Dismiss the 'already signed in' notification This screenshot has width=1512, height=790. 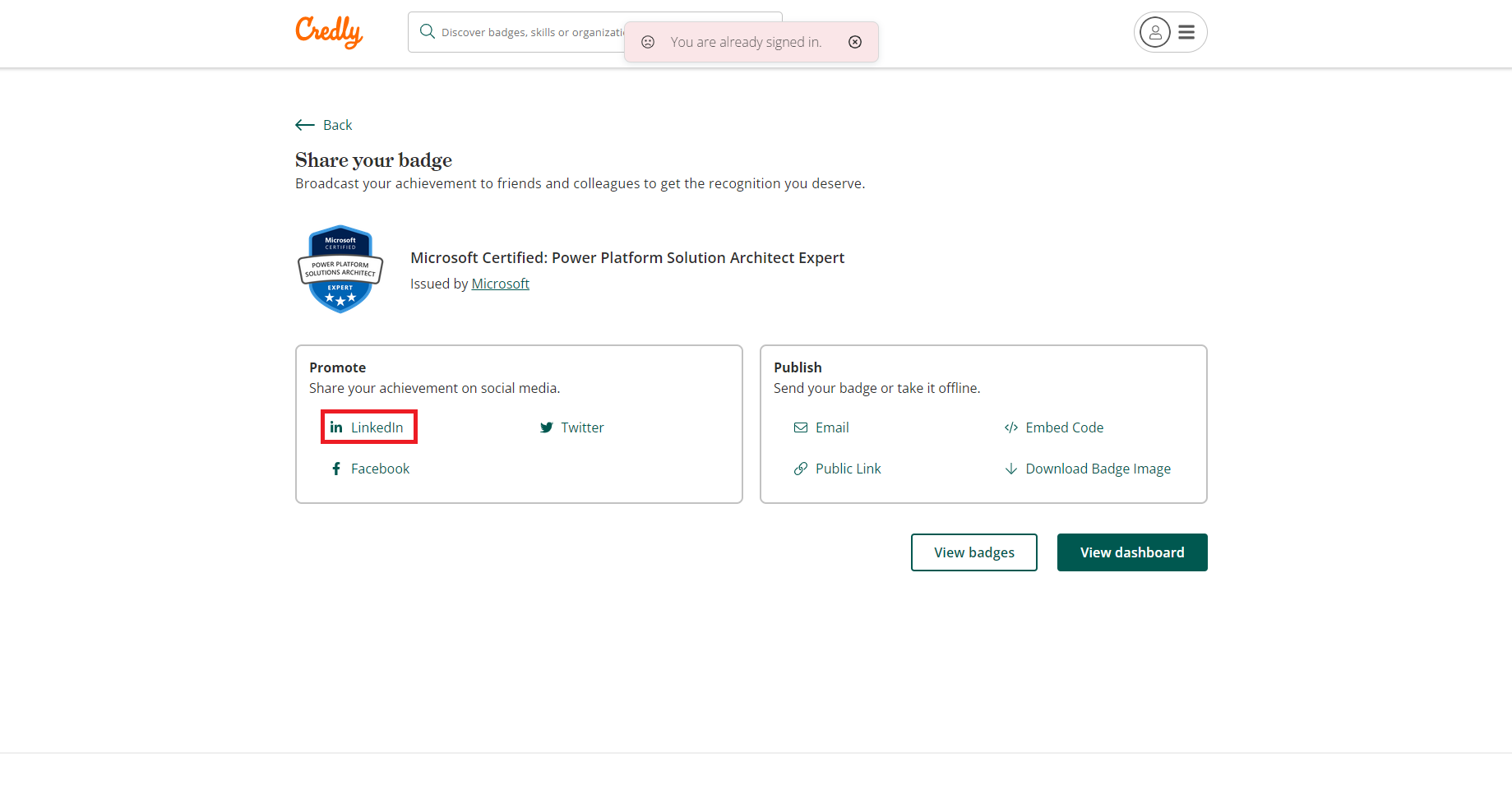point(855,42)
